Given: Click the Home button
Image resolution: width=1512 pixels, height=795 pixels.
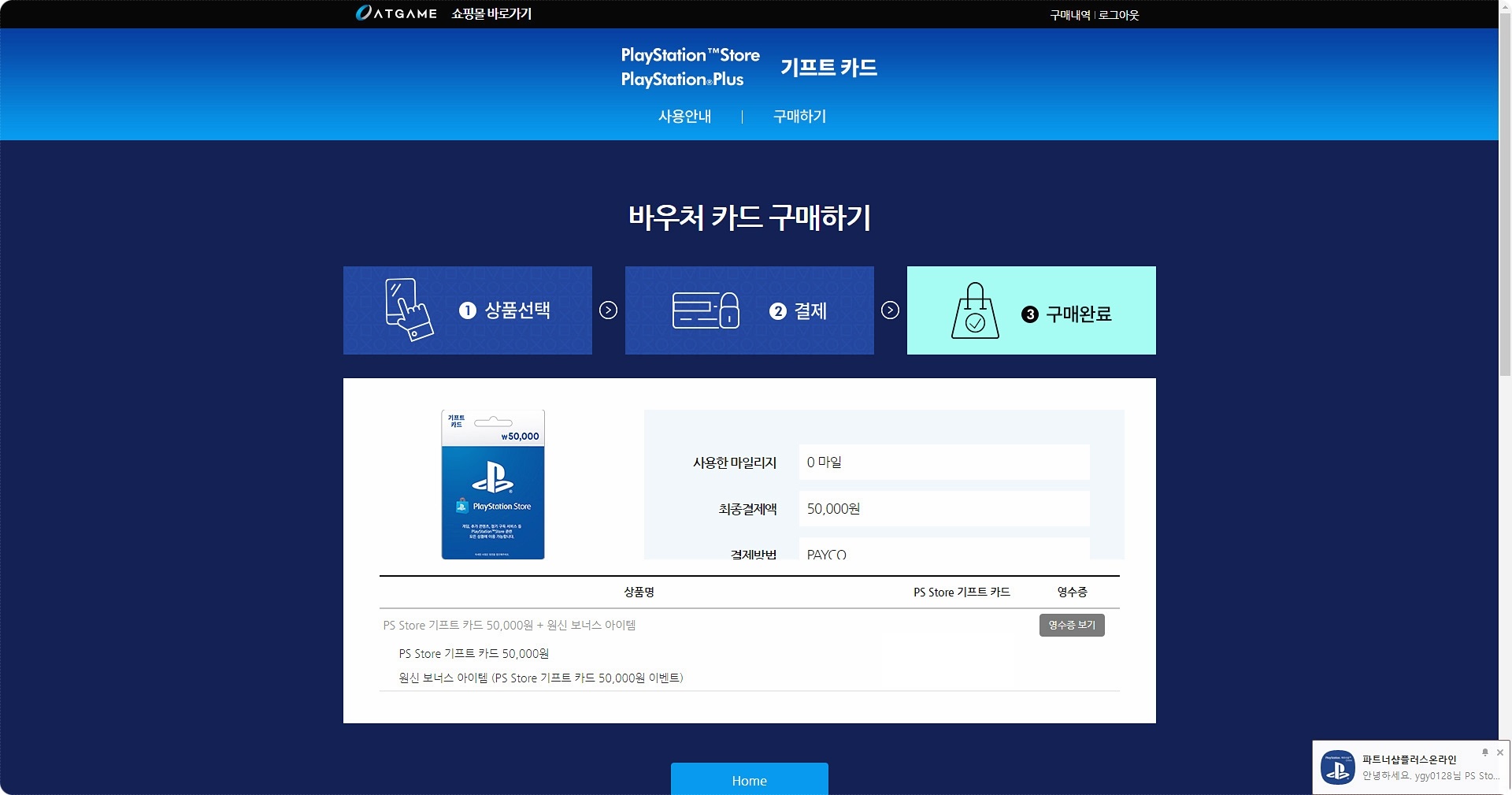Looking at the screenshot, I should tap(750, 779).
